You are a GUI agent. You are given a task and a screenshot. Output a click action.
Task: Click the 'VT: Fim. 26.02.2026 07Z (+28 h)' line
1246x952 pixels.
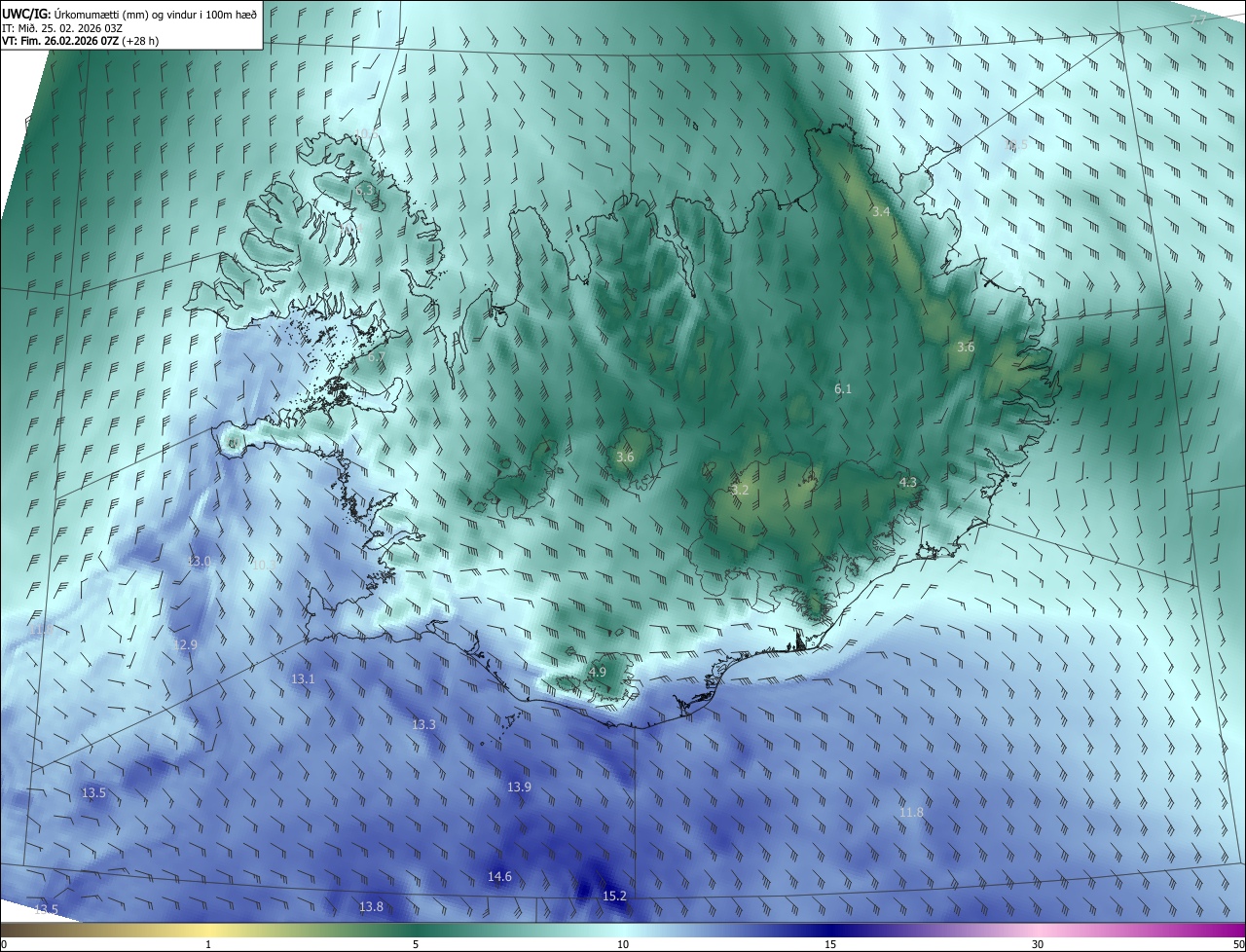[x=80, y=41]
